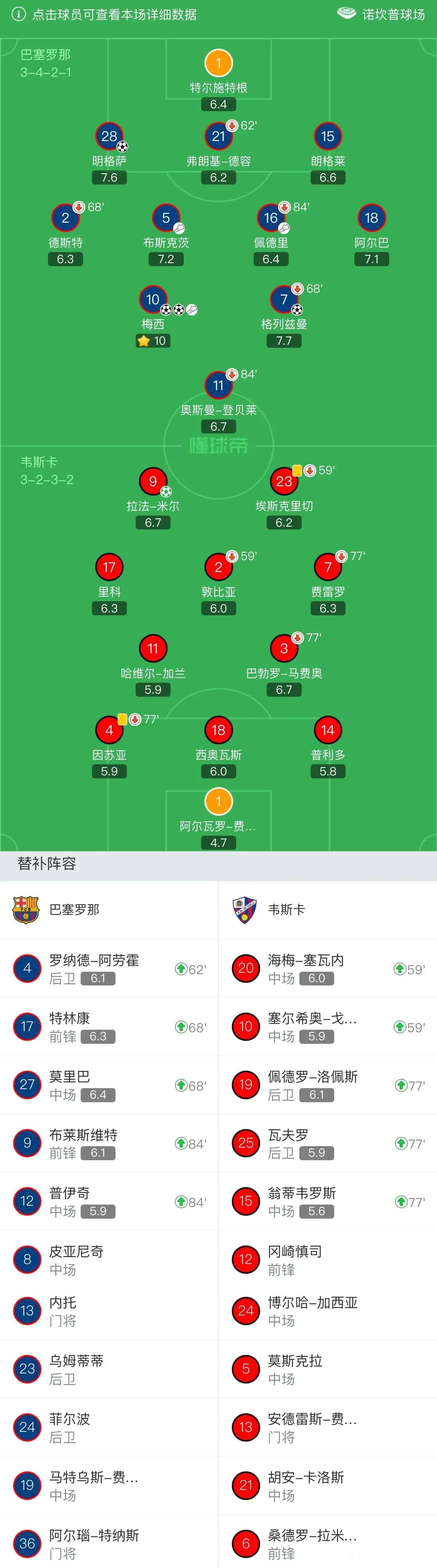The height and width of the screenshot is (1568, 437).
Task: Open the Huesca club crest
Action: tap(244, 910)
